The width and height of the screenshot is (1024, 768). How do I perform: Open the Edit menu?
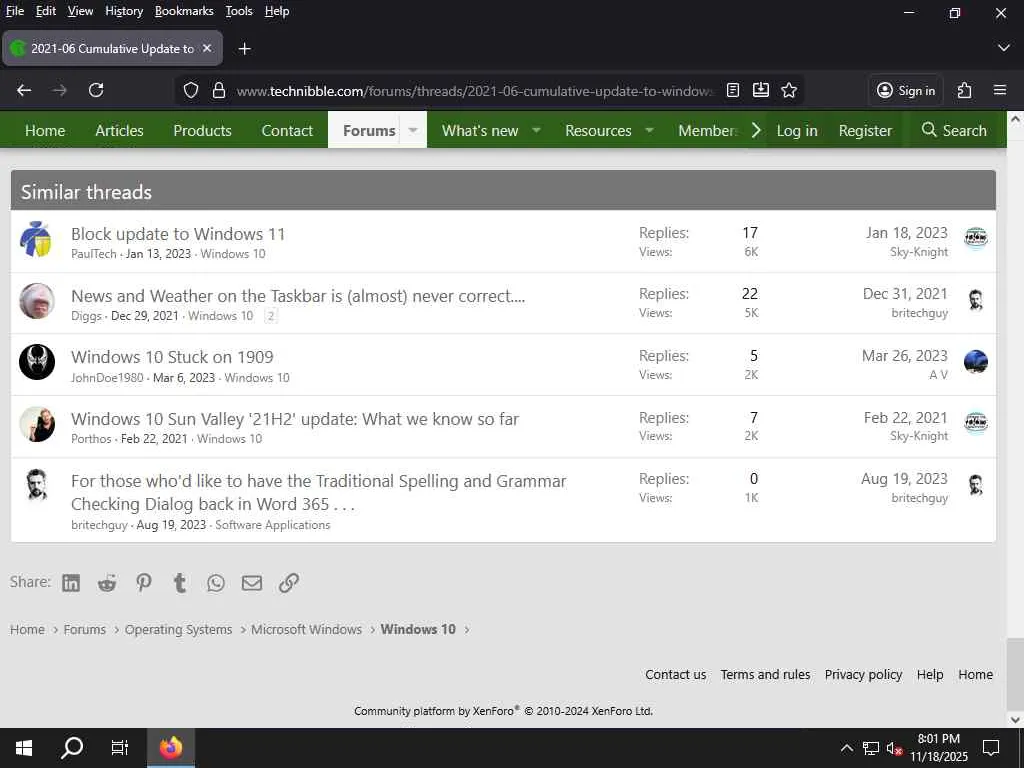[x=46, y=11]
